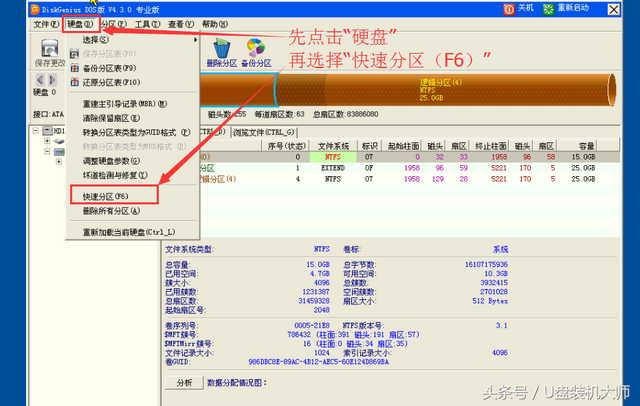Click the HD1 disk icon in tree
640x406 pixels.
tap(47, 131)
